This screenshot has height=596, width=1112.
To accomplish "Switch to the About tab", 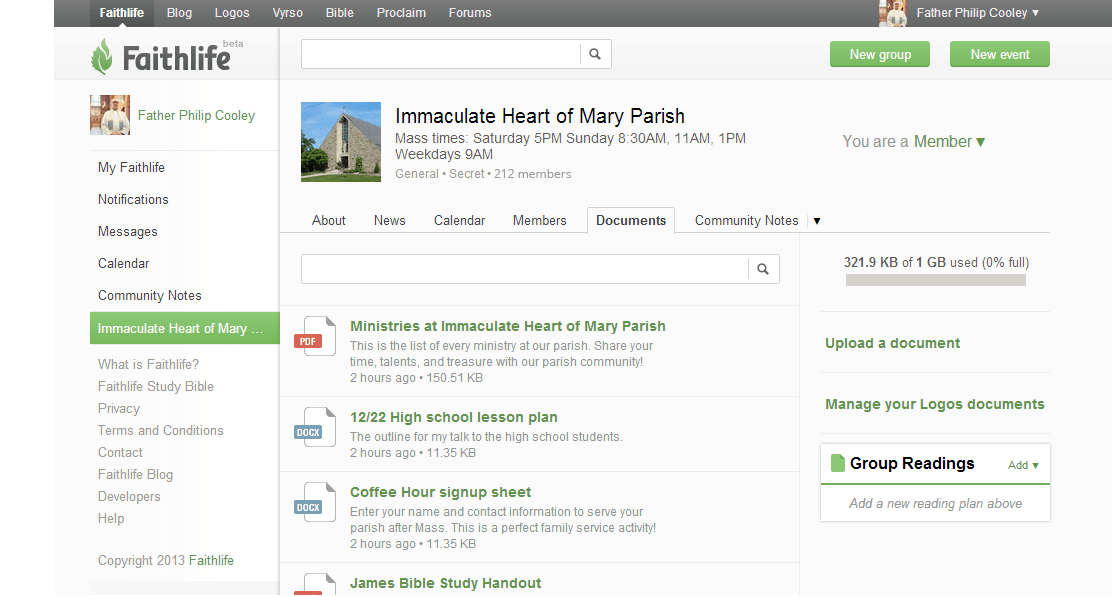I will 328,221.
